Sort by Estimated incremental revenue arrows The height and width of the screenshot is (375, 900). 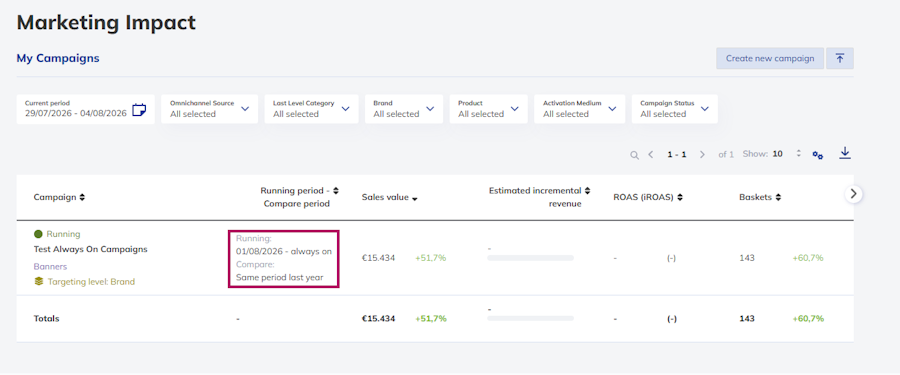pyautogui.click(x=587, y=190)
